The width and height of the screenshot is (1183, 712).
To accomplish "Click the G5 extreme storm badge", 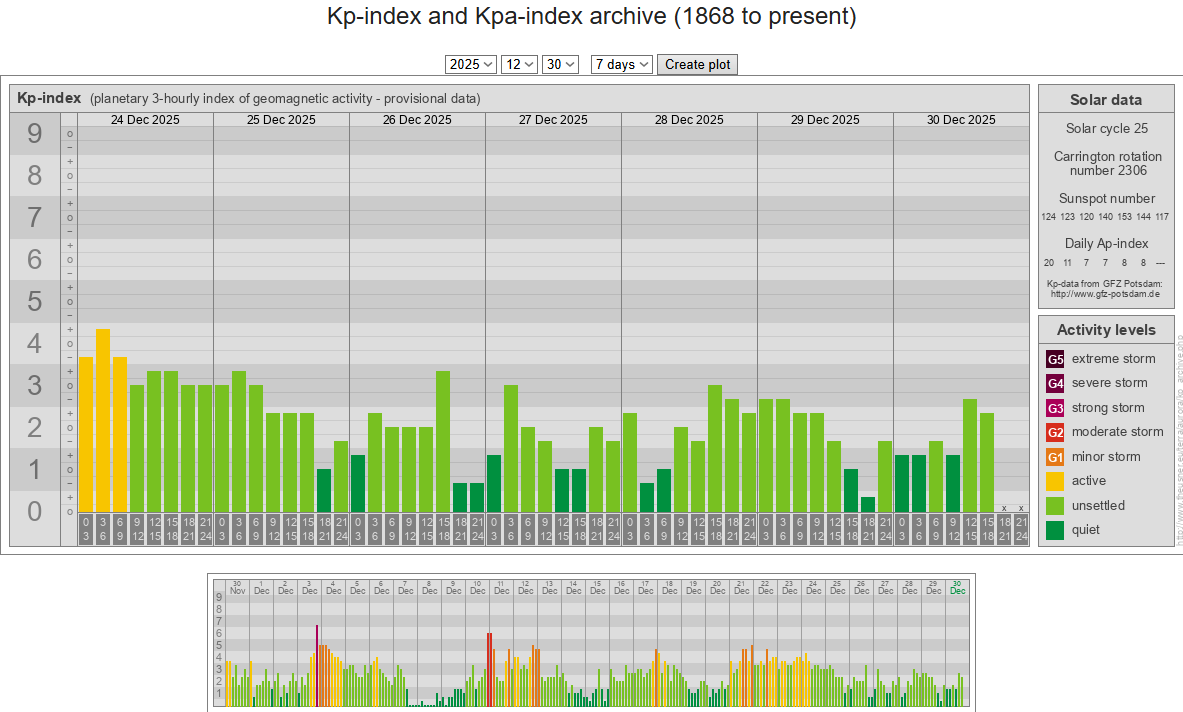I will click(1055, 359).
